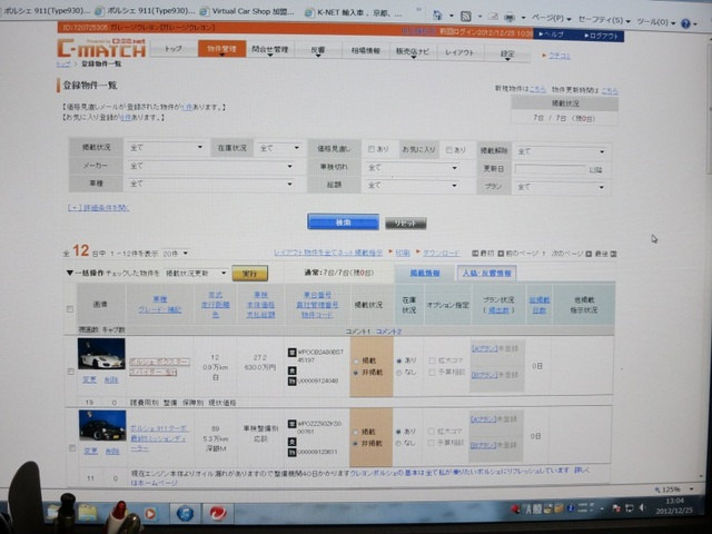Image resolution: width=712 pixels, height=534 pixels.
Task: Click the network tray icon
Action: [x=629, y=509]
